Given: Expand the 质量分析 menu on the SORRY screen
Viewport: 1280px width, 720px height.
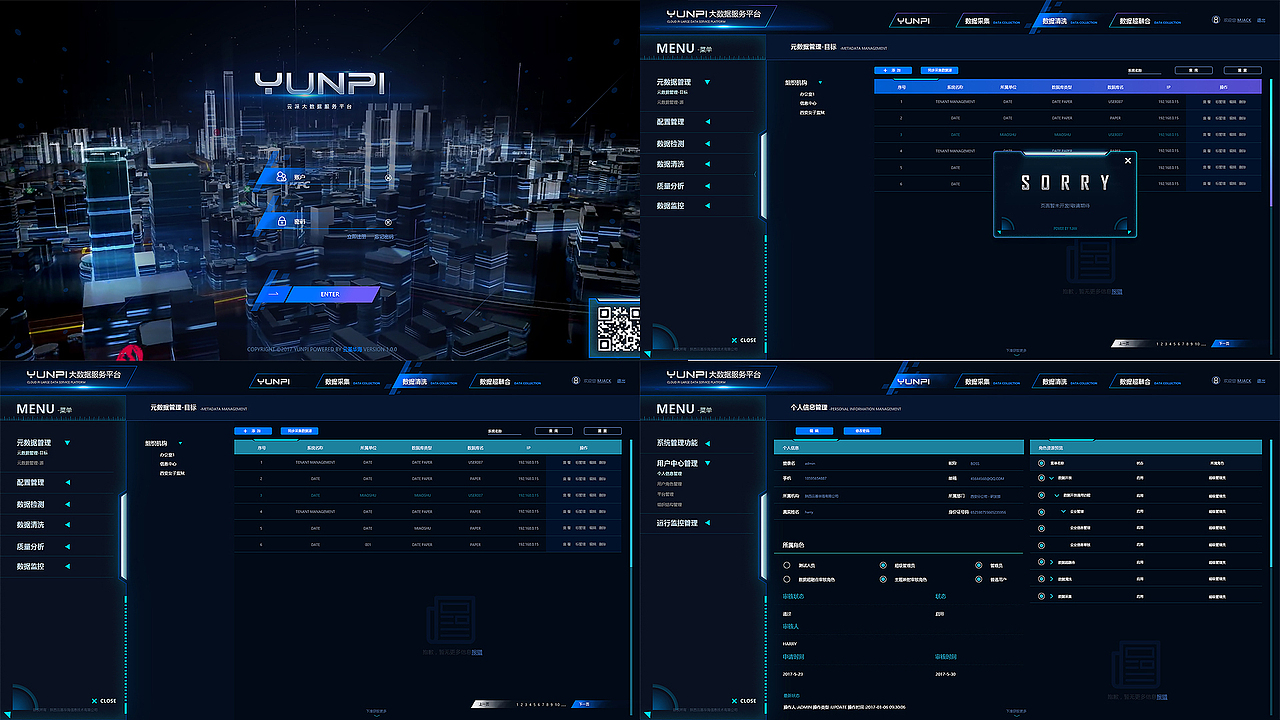Looking at the screenshot, I should click(707, 186).
